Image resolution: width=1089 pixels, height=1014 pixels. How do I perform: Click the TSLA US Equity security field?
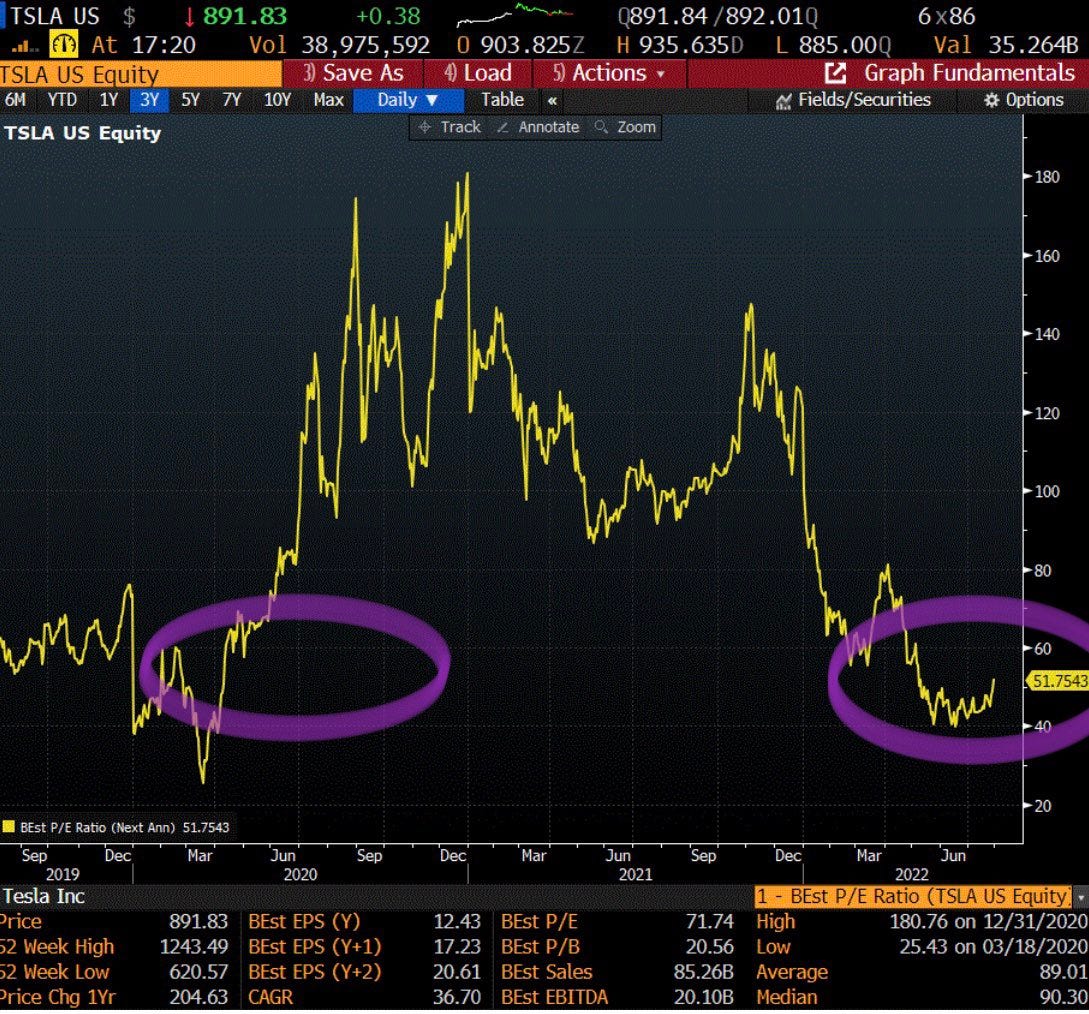point(141,74)
